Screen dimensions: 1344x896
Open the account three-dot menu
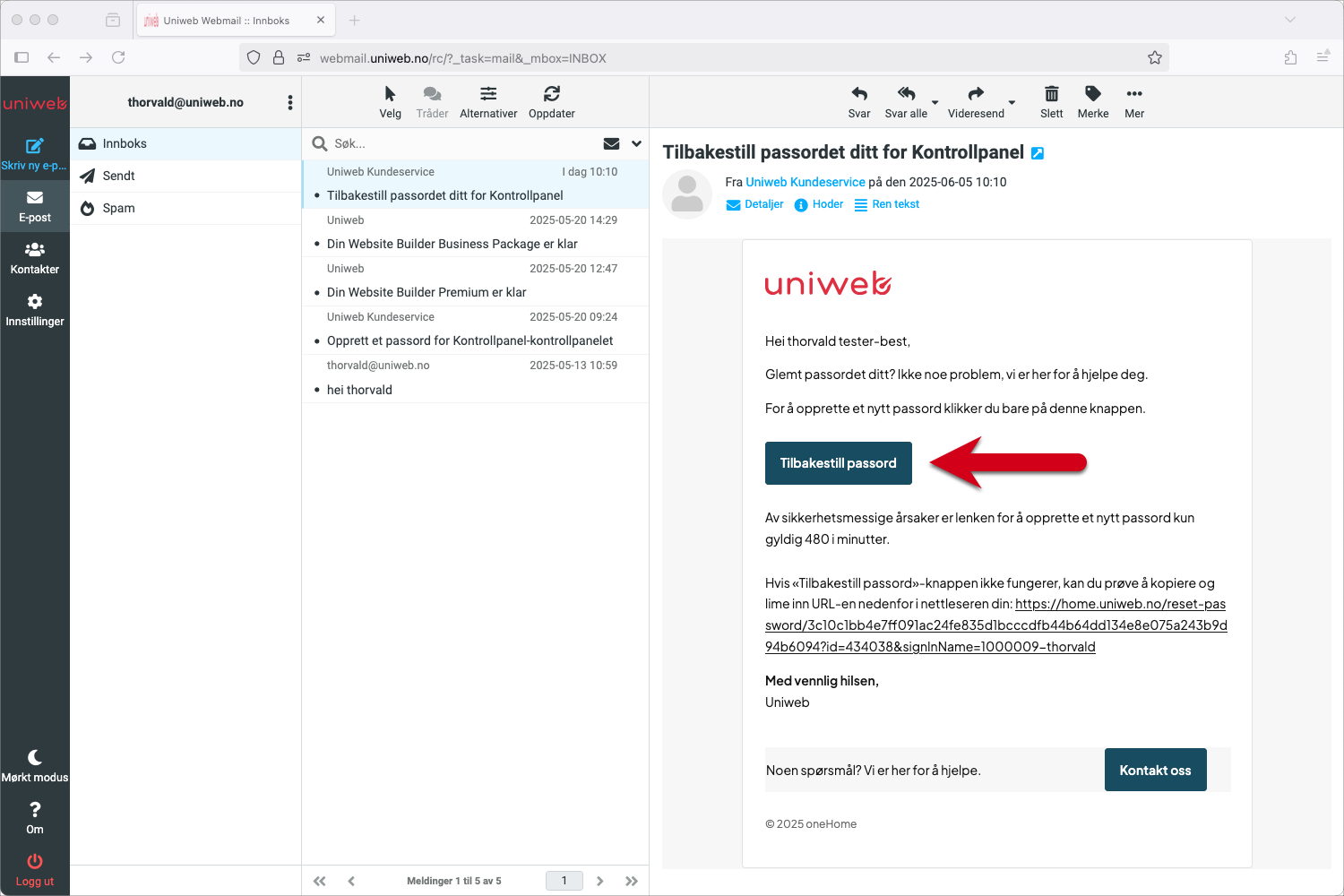pyautogui.click(x=289, y=102)
